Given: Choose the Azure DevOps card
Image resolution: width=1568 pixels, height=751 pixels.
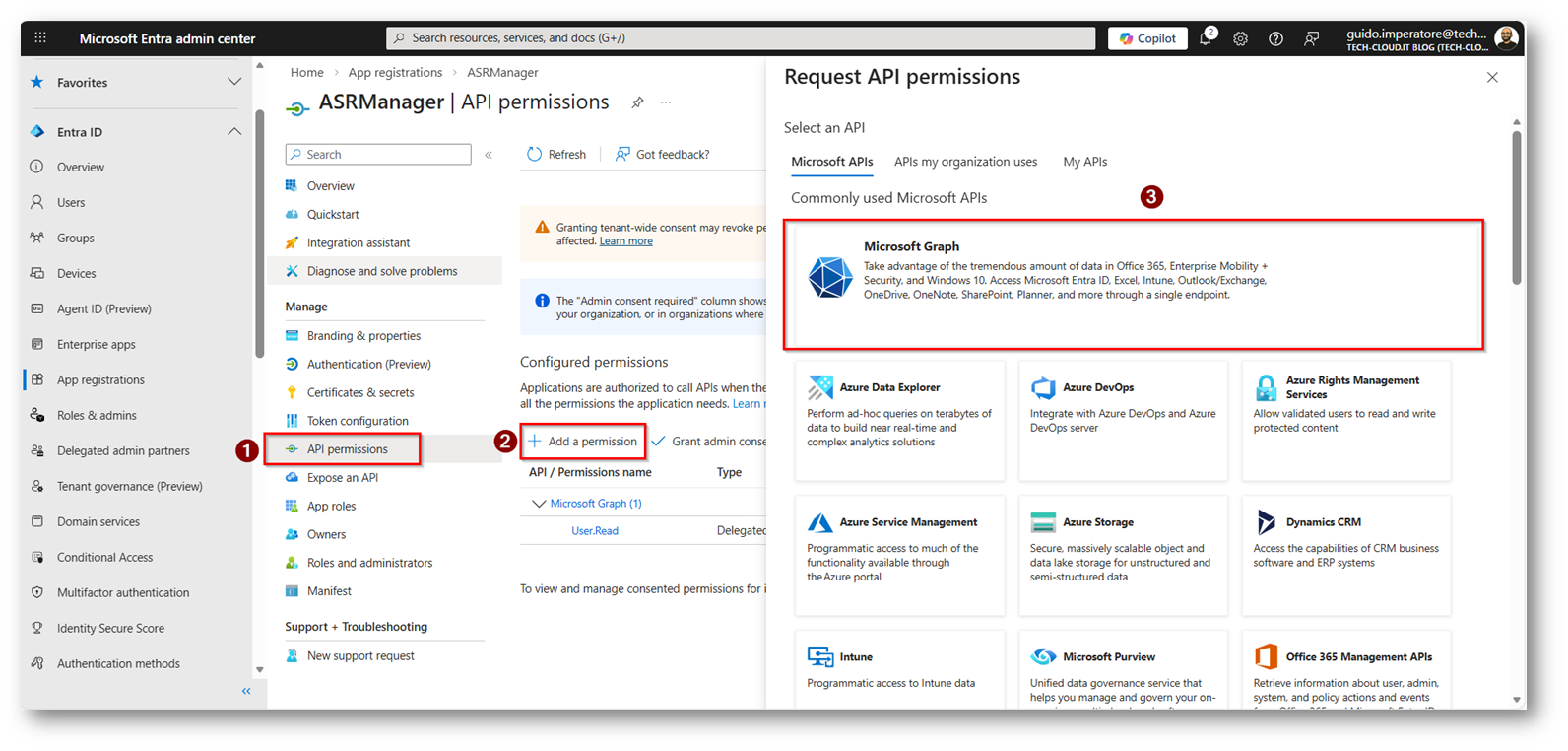Looking at the screenshot, I should (1123, 421).
